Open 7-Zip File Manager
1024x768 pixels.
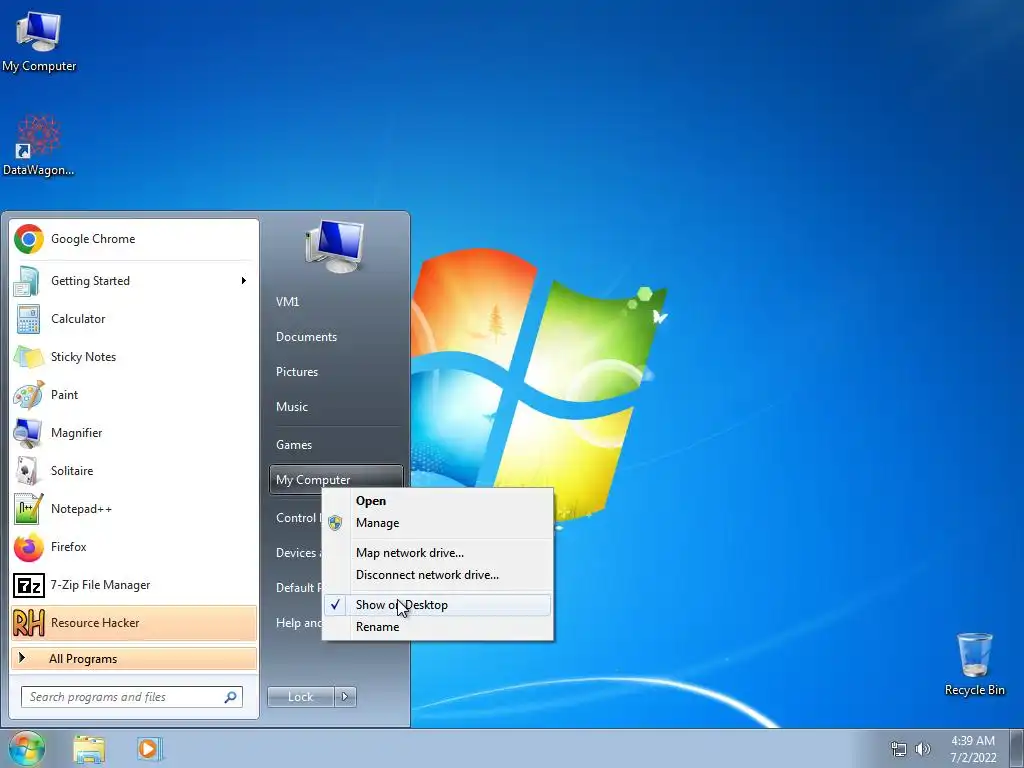[134, 585]
